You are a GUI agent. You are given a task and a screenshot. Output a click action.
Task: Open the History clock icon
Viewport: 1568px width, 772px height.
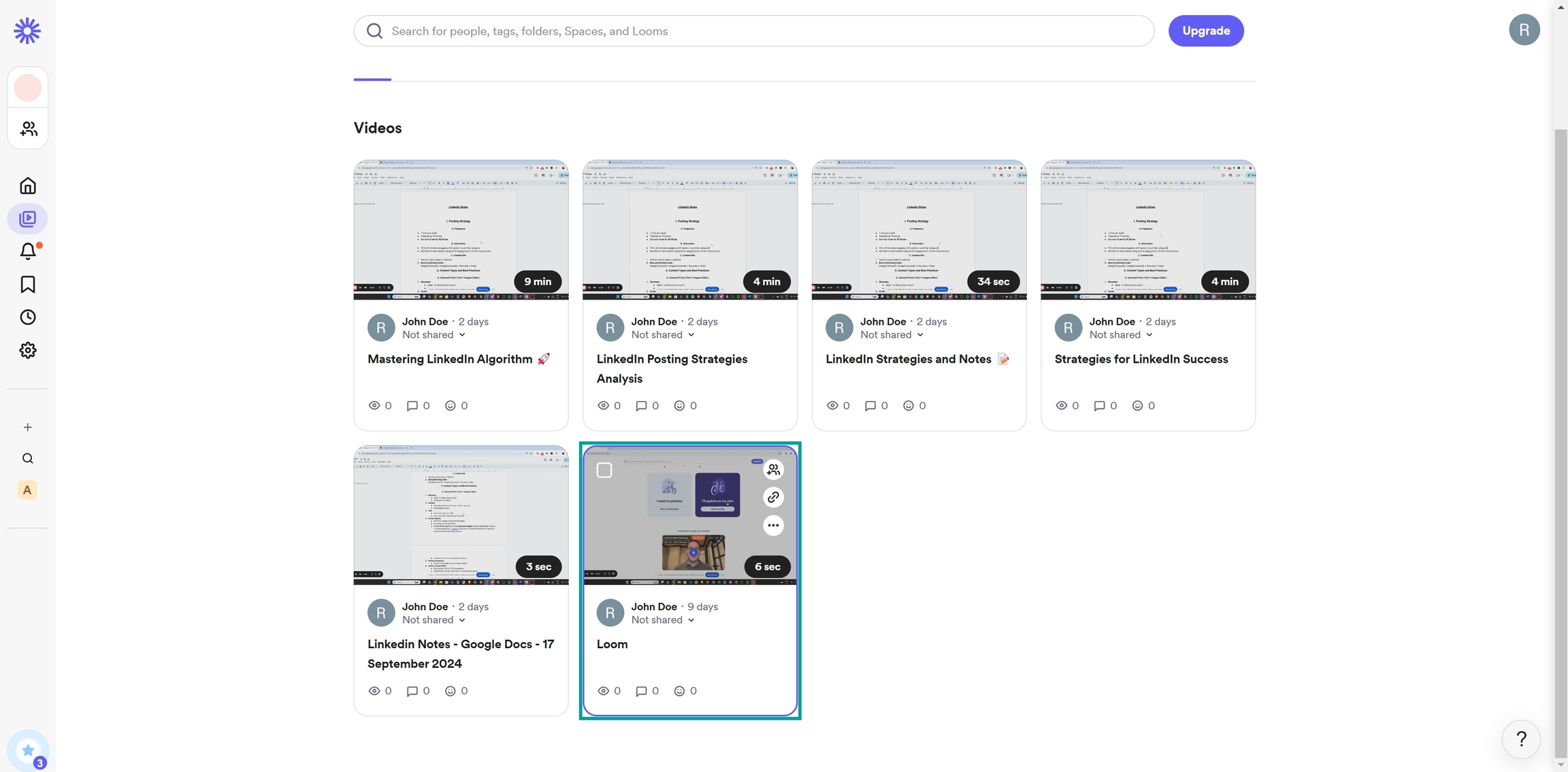[x=28, y=317]
